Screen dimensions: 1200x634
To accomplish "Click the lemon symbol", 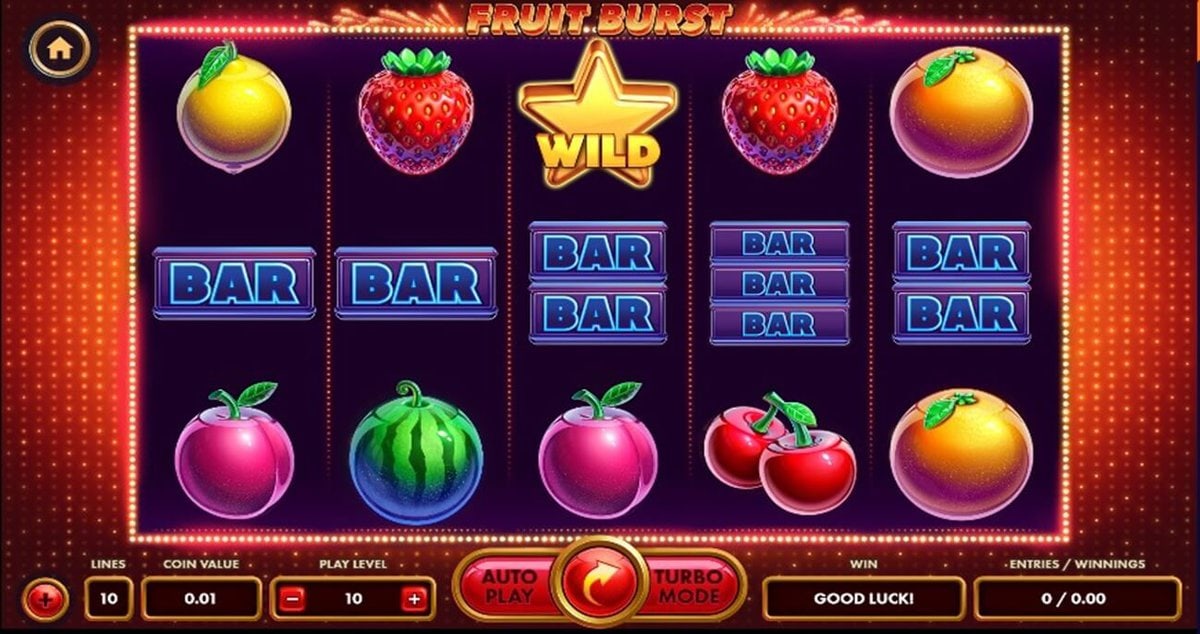I will click(x=234, y=108).
